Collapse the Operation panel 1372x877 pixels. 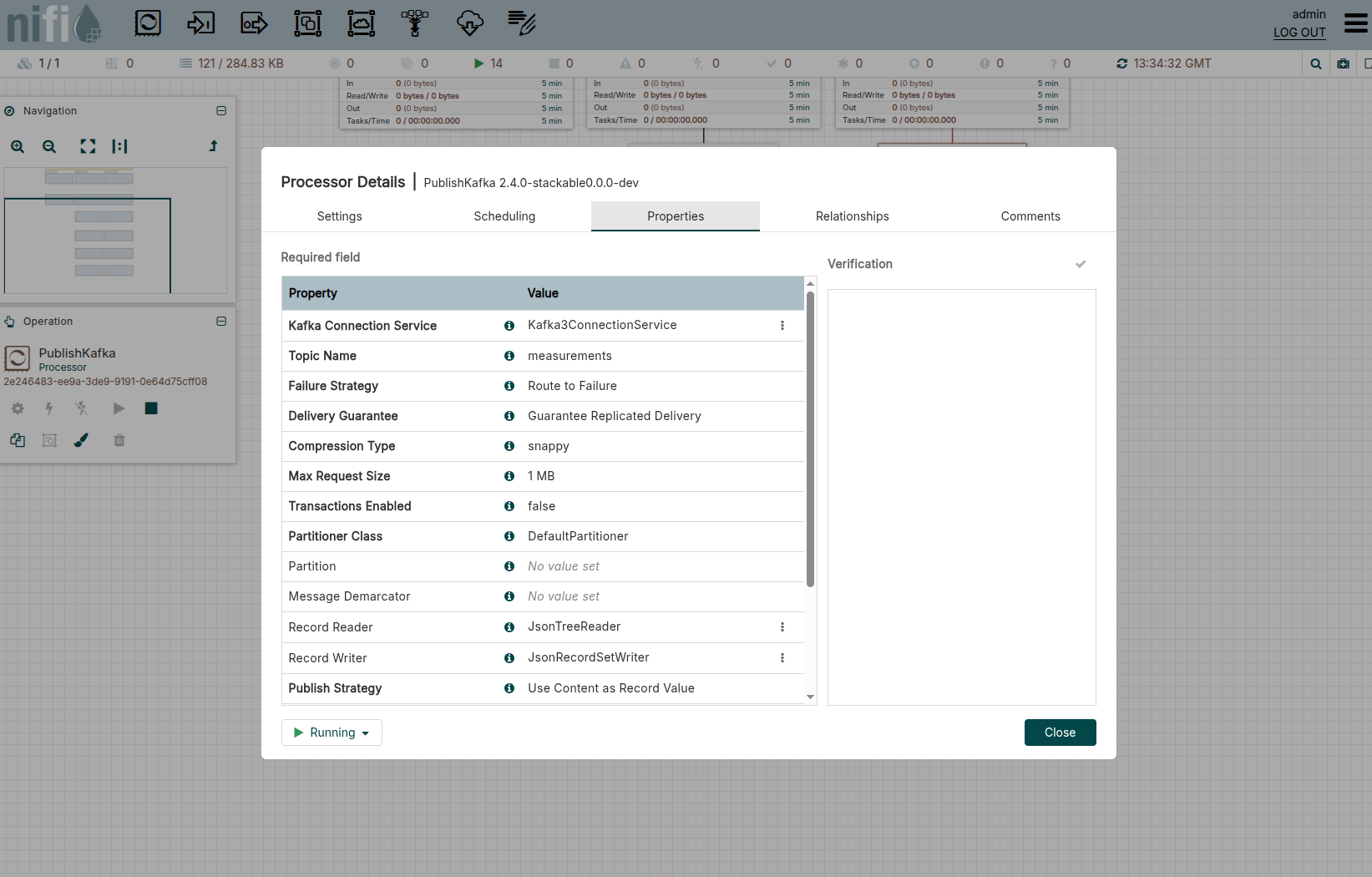221,322
